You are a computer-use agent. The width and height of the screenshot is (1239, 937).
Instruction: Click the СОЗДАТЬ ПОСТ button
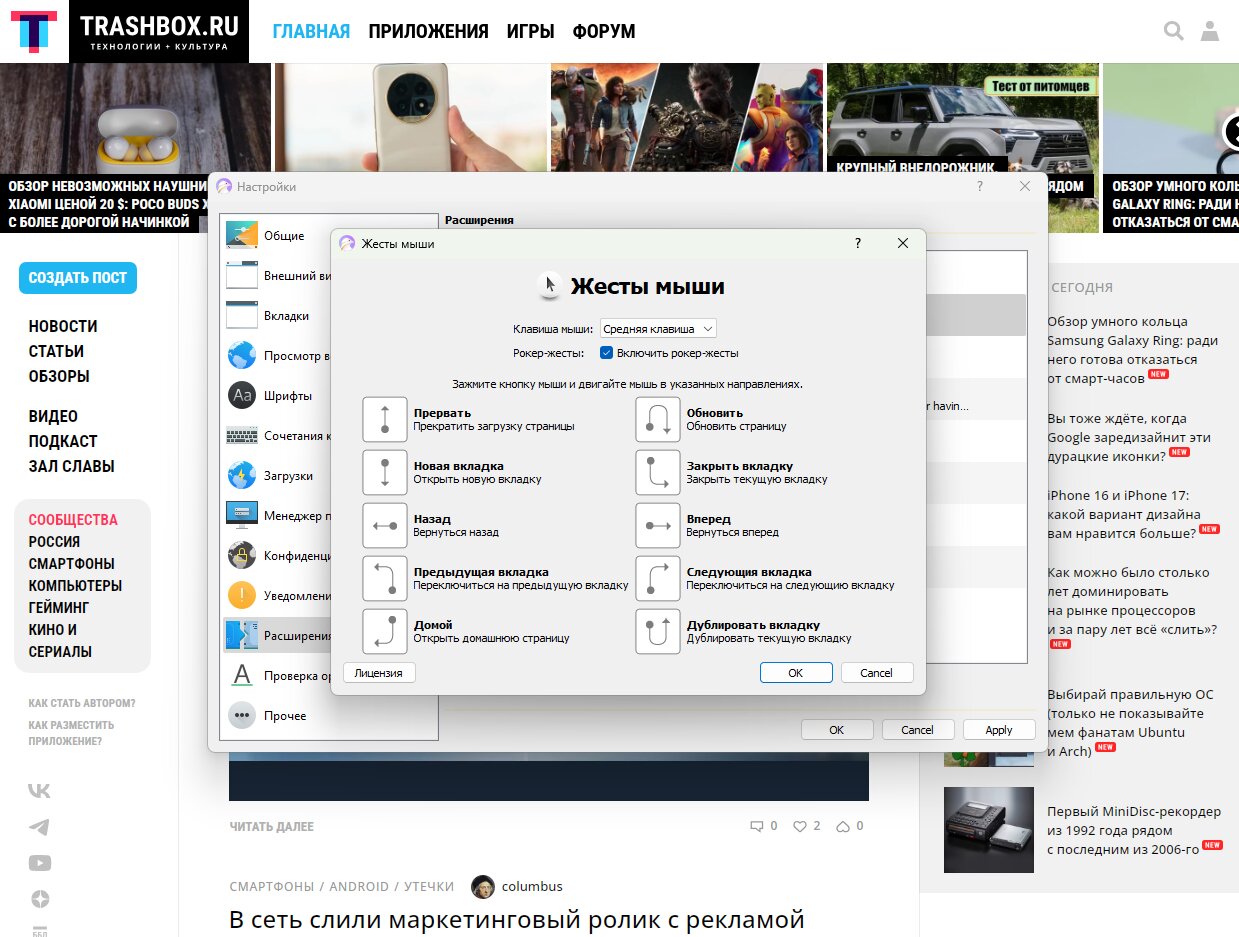(x=78, y=278)
